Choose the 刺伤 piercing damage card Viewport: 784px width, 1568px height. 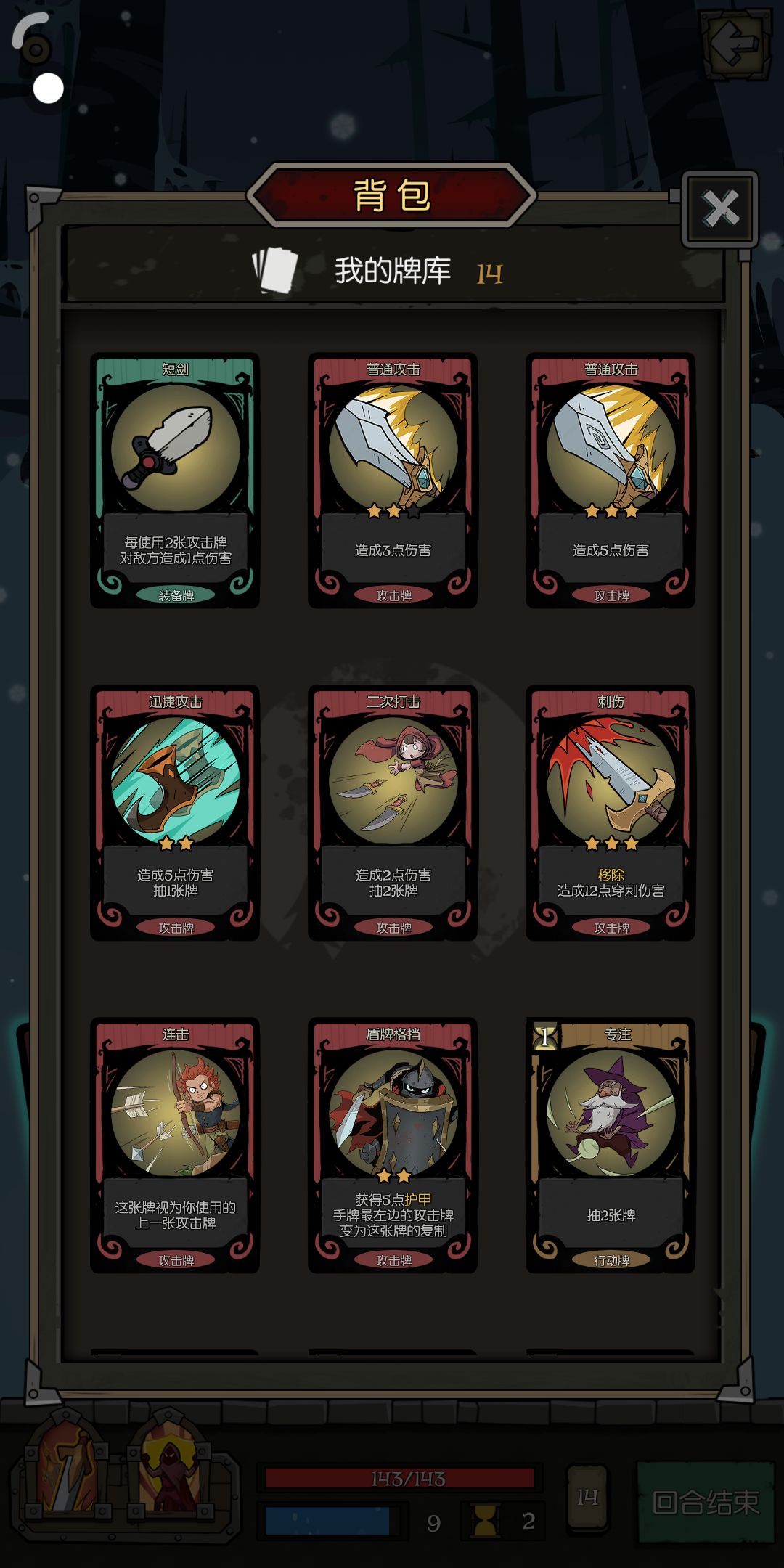[x=611, y=812]
